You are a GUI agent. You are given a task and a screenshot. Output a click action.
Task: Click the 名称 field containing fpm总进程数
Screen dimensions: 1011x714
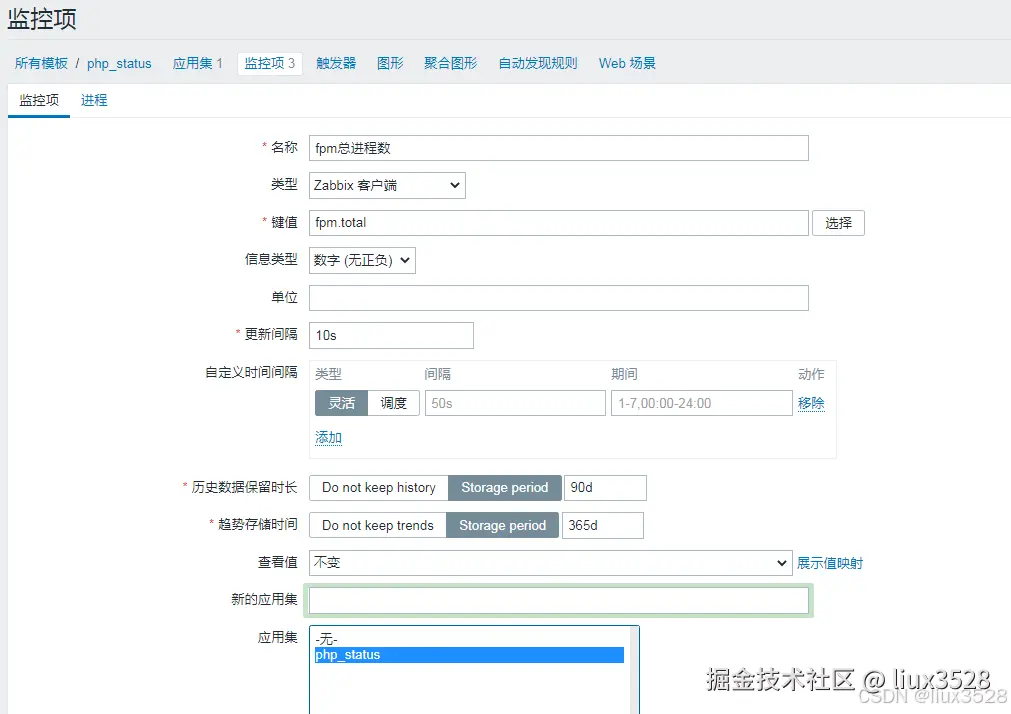point(558,148)
